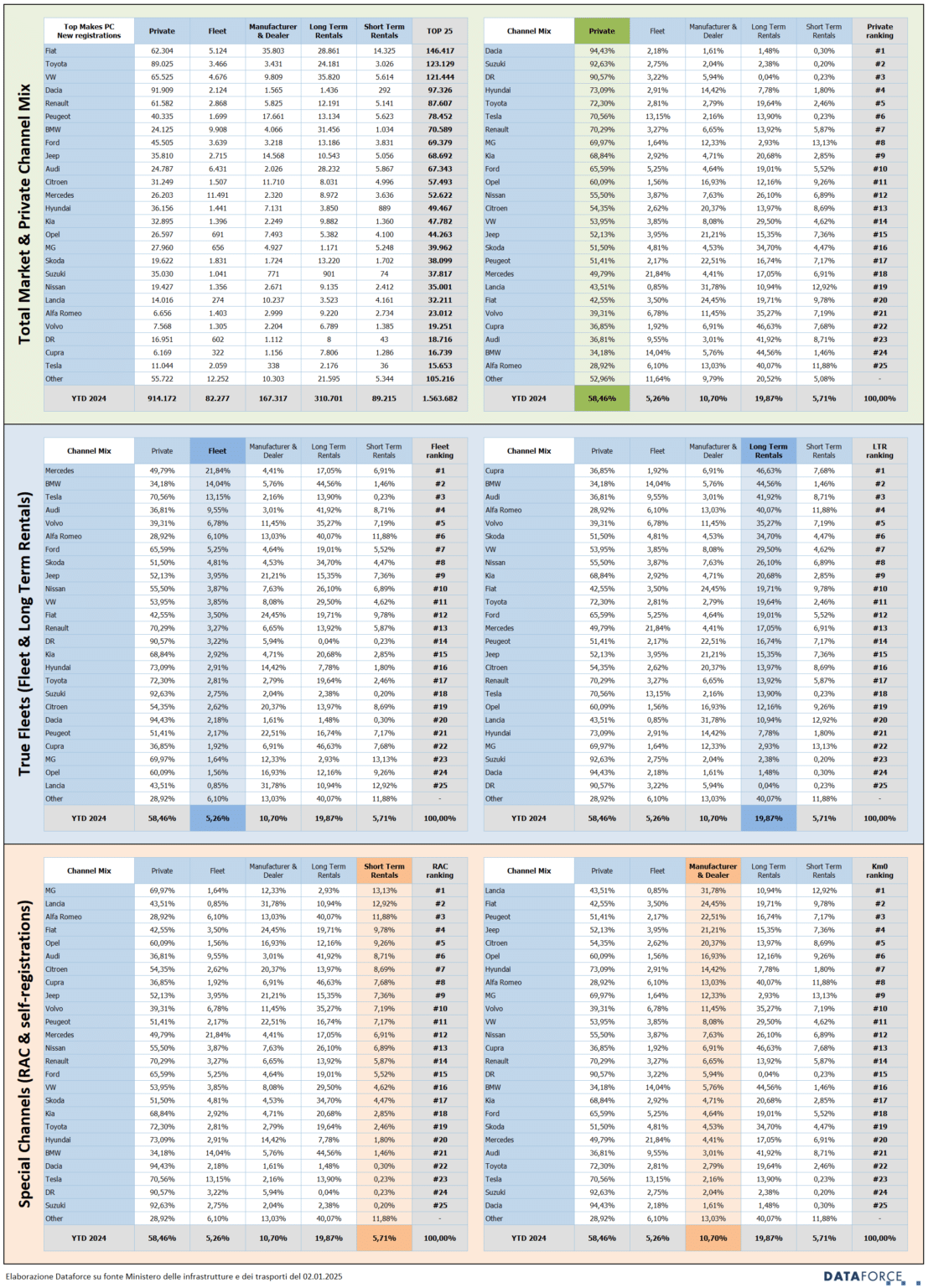Click the DATAFORCE logo at bottom right
The width and height of the screenshot is (928, 1288).
863,1276
